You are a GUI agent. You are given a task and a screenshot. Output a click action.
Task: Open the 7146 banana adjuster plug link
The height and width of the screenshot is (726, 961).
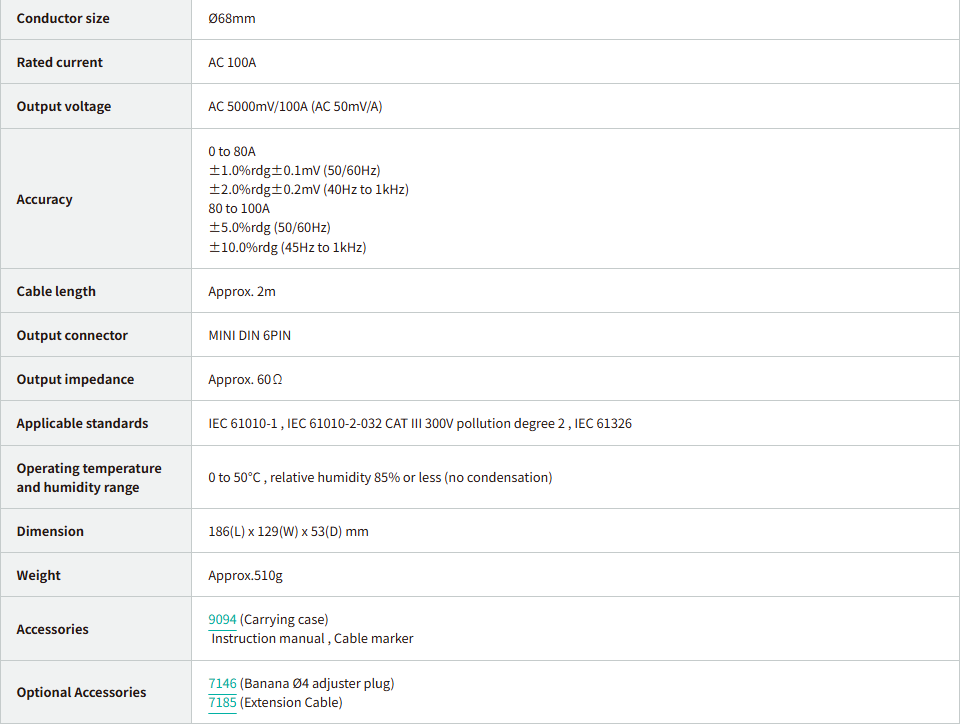pos(222,684)
